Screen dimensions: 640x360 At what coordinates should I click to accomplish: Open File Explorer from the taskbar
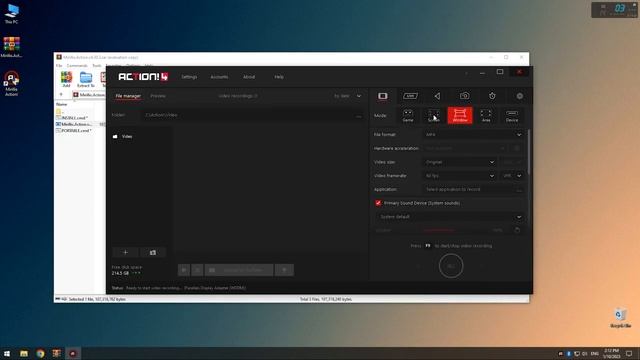pyautogui.click(x=24, y=353)
